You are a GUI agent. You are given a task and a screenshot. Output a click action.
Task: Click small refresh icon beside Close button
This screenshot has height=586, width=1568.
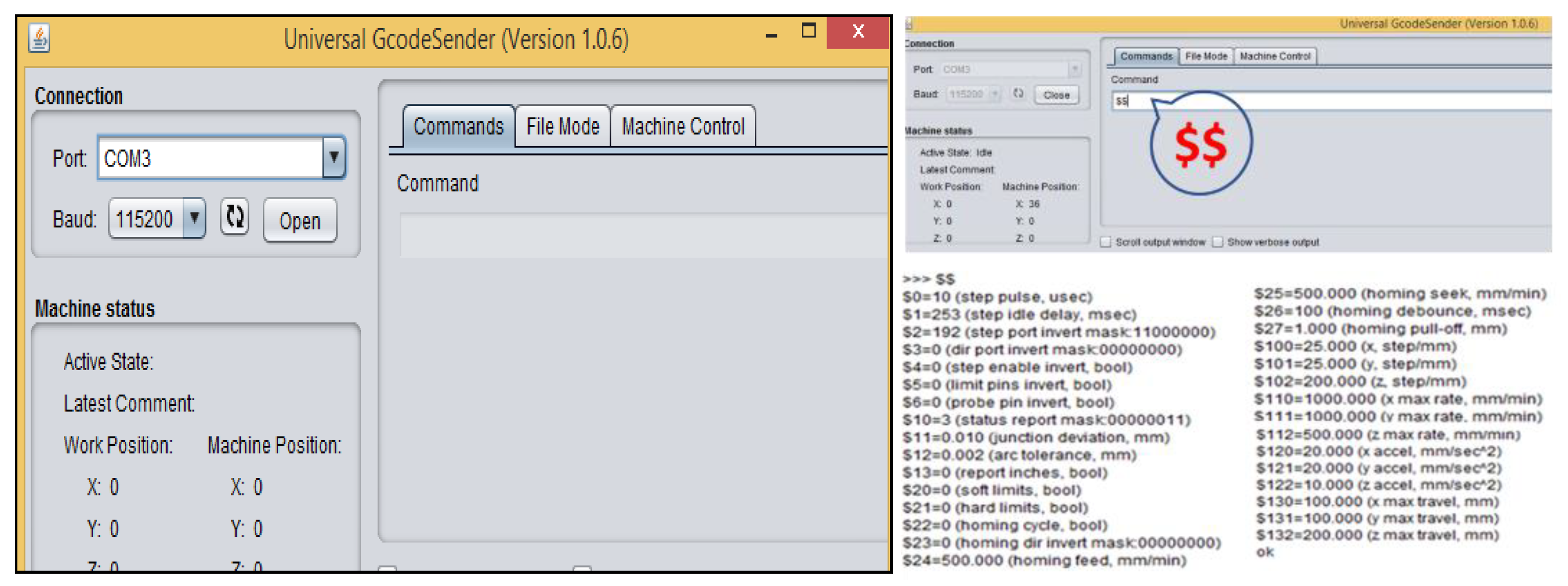click(1018, 94)
